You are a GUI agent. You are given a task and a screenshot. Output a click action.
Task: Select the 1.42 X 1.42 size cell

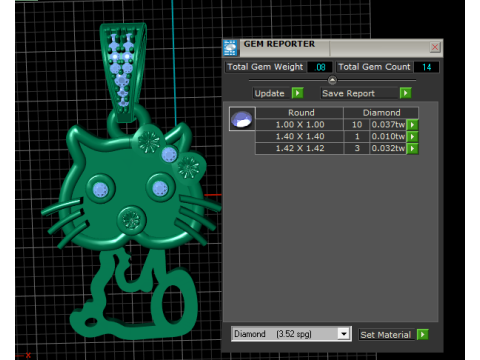(300, 148)
